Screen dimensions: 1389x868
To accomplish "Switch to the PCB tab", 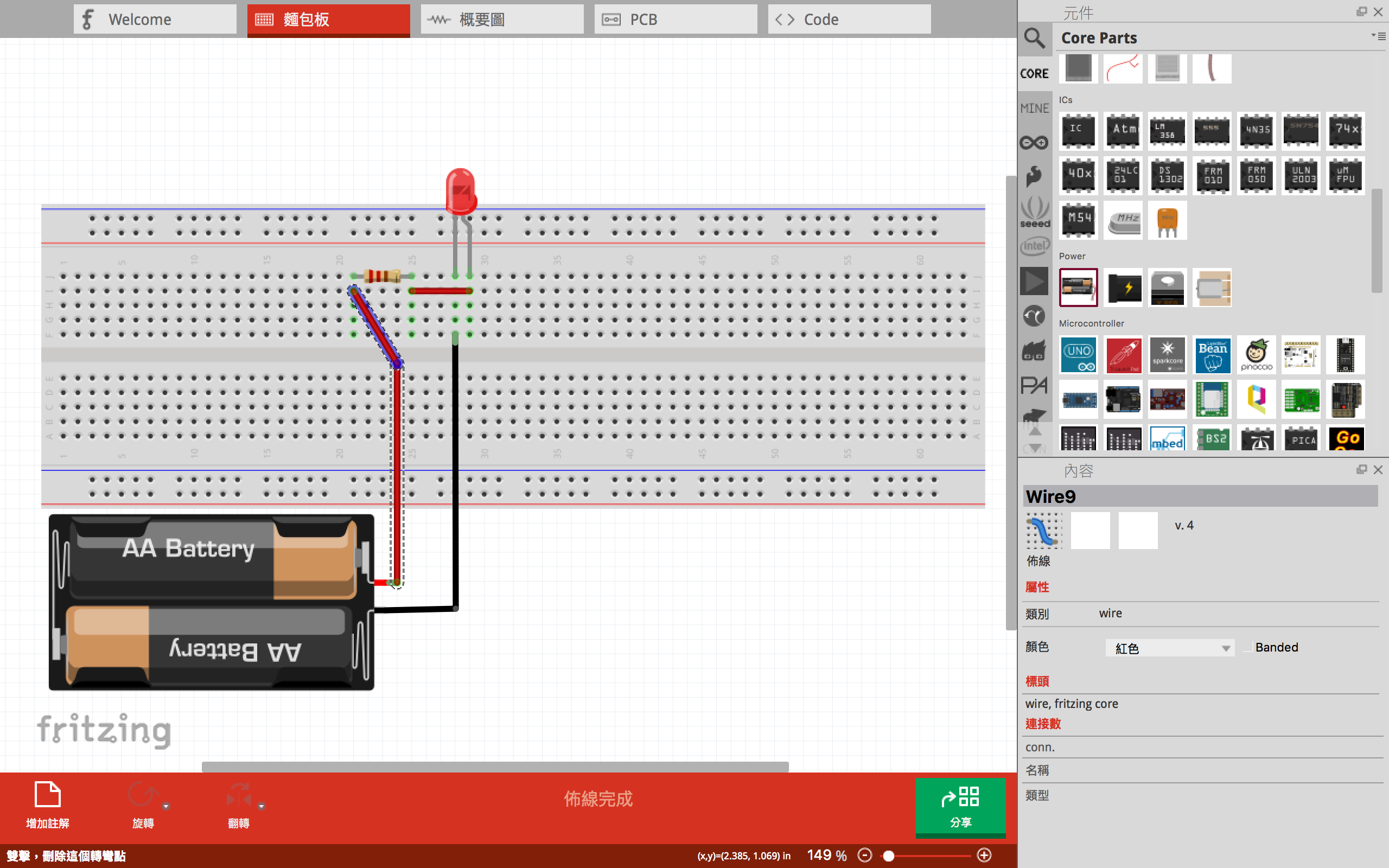I will click(676, 20).
